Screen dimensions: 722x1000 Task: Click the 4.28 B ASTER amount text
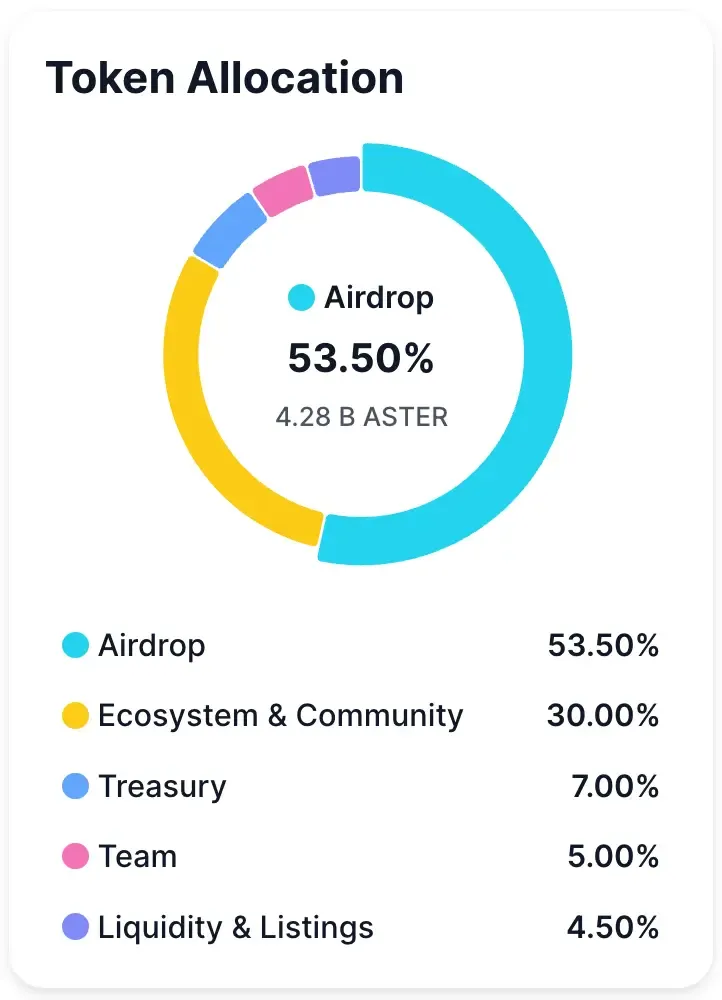pyautogui.click(x=361, y=416)
